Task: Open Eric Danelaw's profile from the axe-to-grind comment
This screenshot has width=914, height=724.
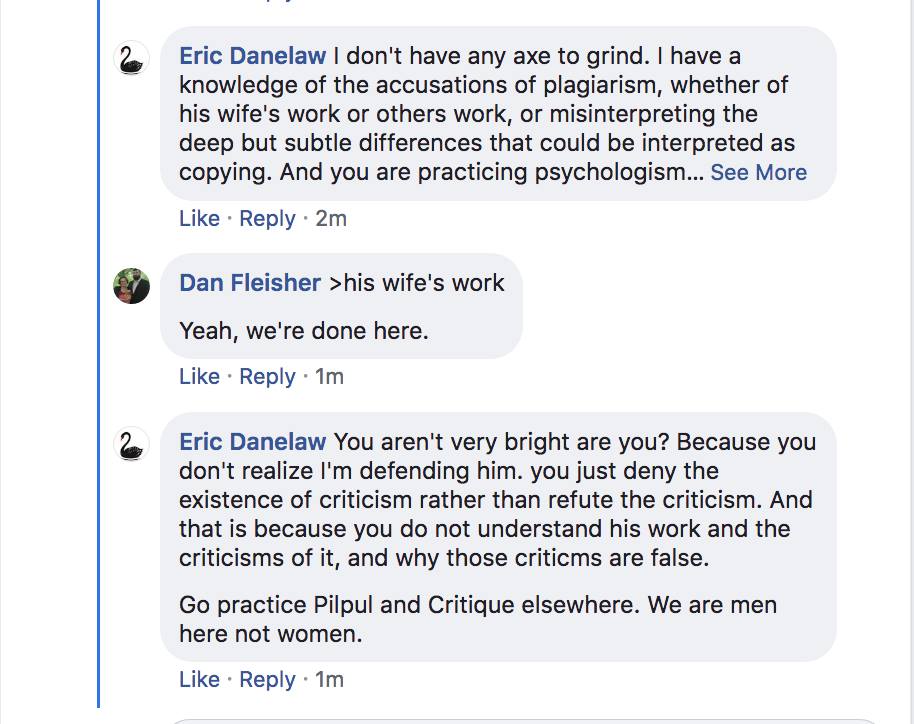Action: point(253,56)
